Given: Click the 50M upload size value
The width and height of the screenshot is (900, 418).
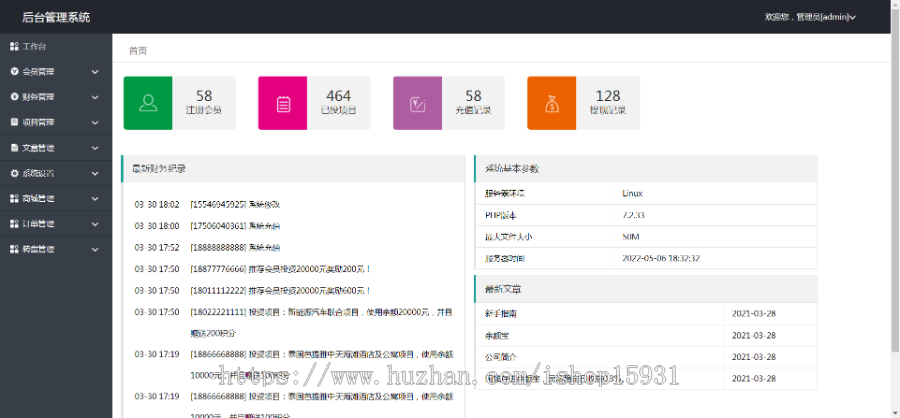Looking at the screenshot, I should click(x=630, y=237).
